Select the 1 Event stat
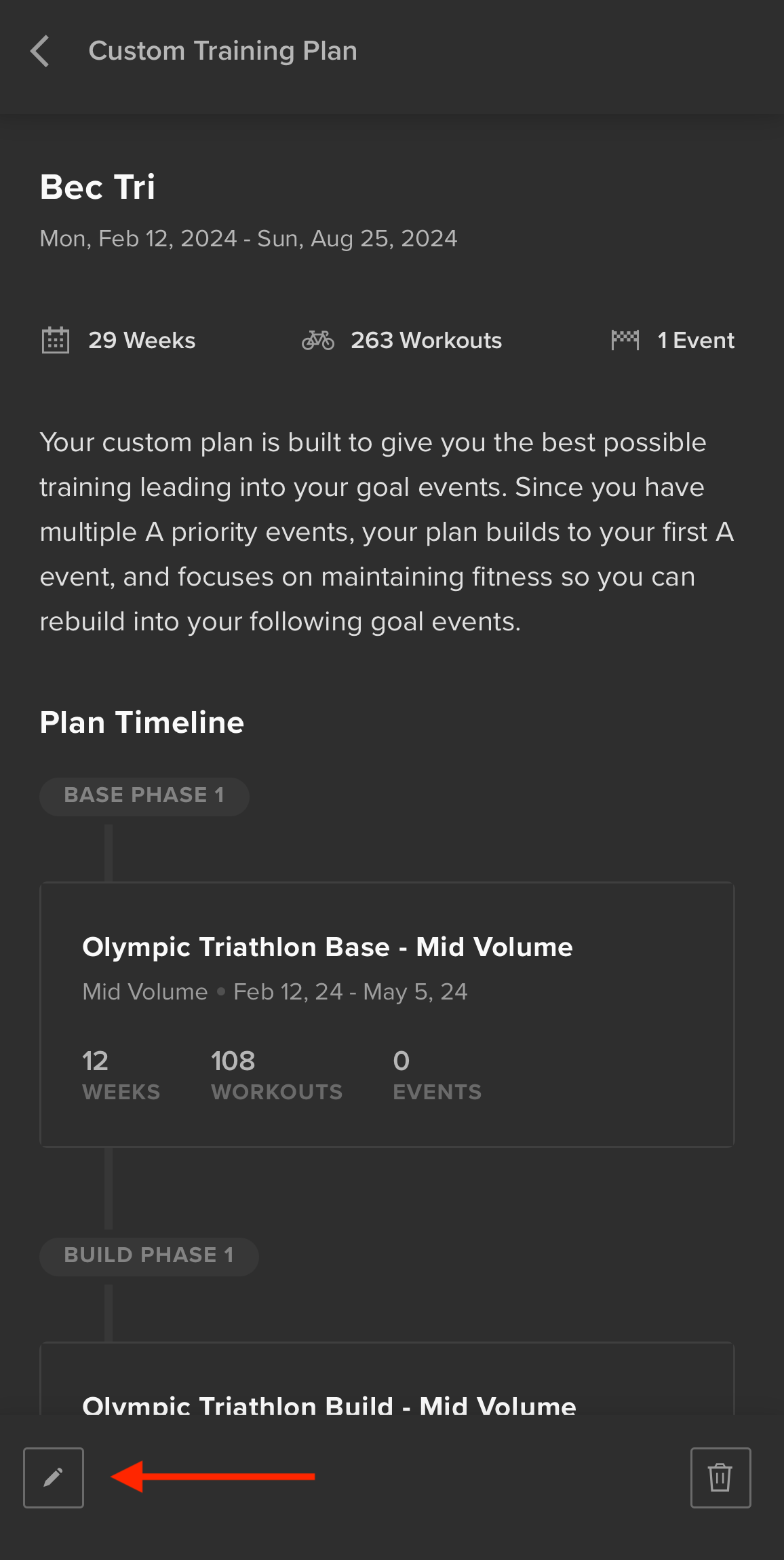The width and height of the screenshot is (784, 1560). [x=696, y=340]
